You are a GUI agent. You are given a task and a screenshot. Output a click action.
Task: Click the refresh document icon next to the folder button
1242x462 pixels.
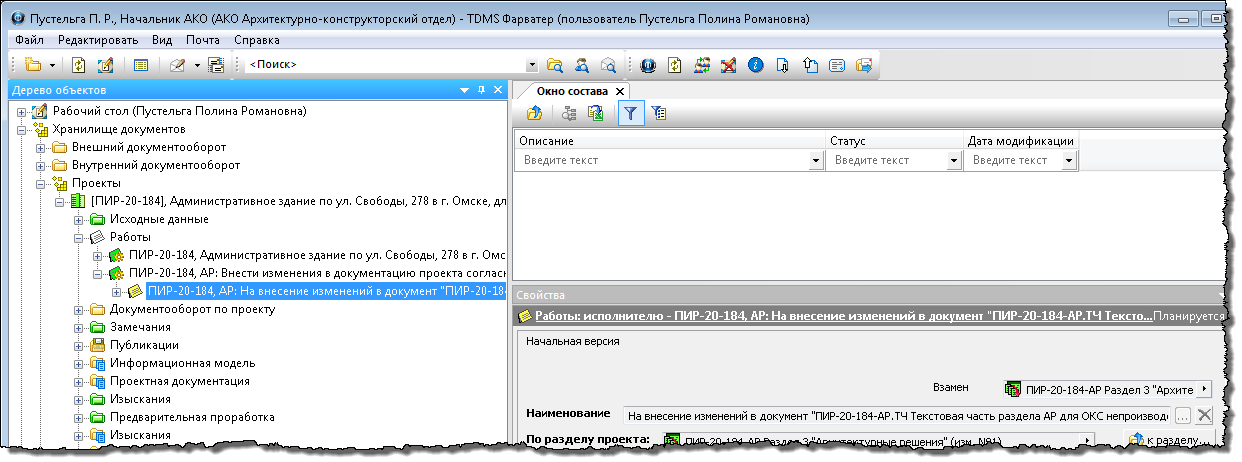[x=78, y=65]
